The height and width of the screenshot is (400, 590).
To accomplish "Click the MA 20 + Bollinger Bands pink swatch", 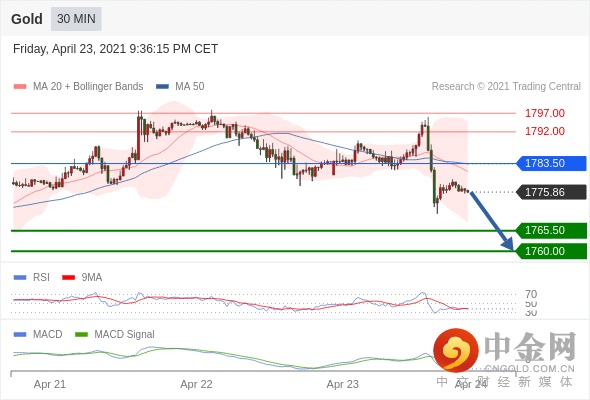I will (20, 87).
